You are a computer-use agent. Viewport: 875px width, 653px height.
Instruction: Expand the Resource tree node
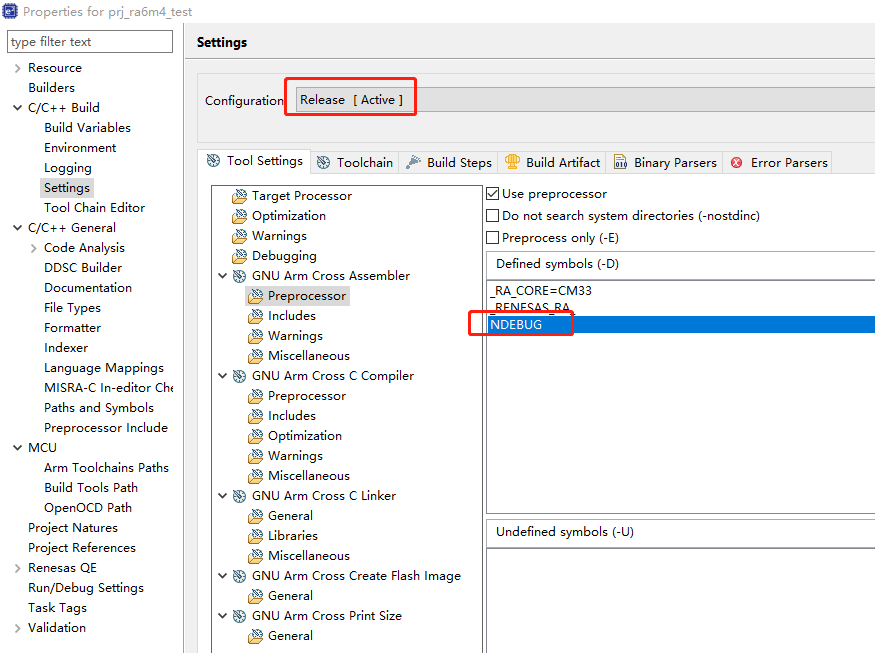tap(17, 68)
